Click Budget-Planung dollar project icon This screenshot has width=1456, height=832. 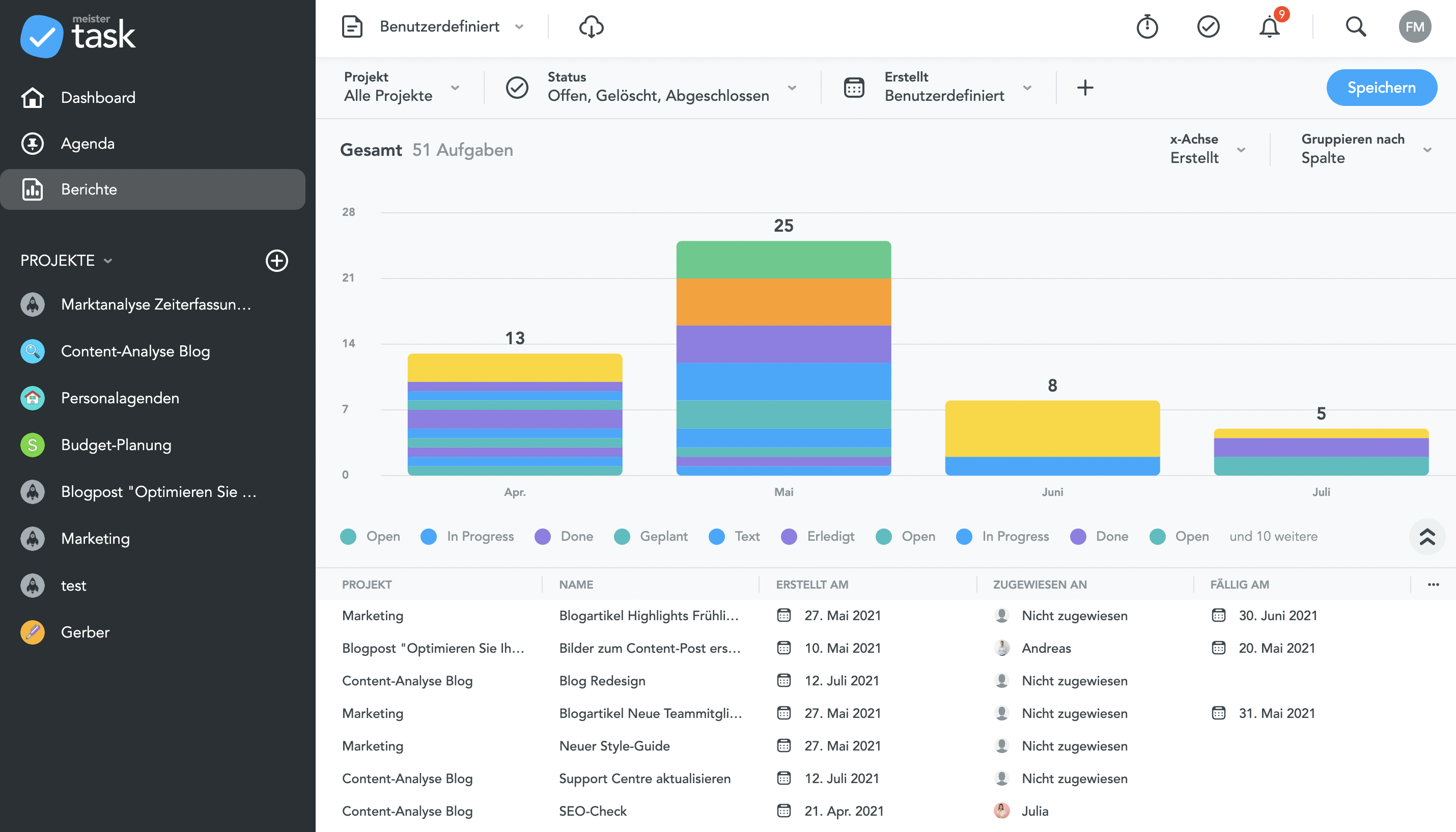(33, 445)
